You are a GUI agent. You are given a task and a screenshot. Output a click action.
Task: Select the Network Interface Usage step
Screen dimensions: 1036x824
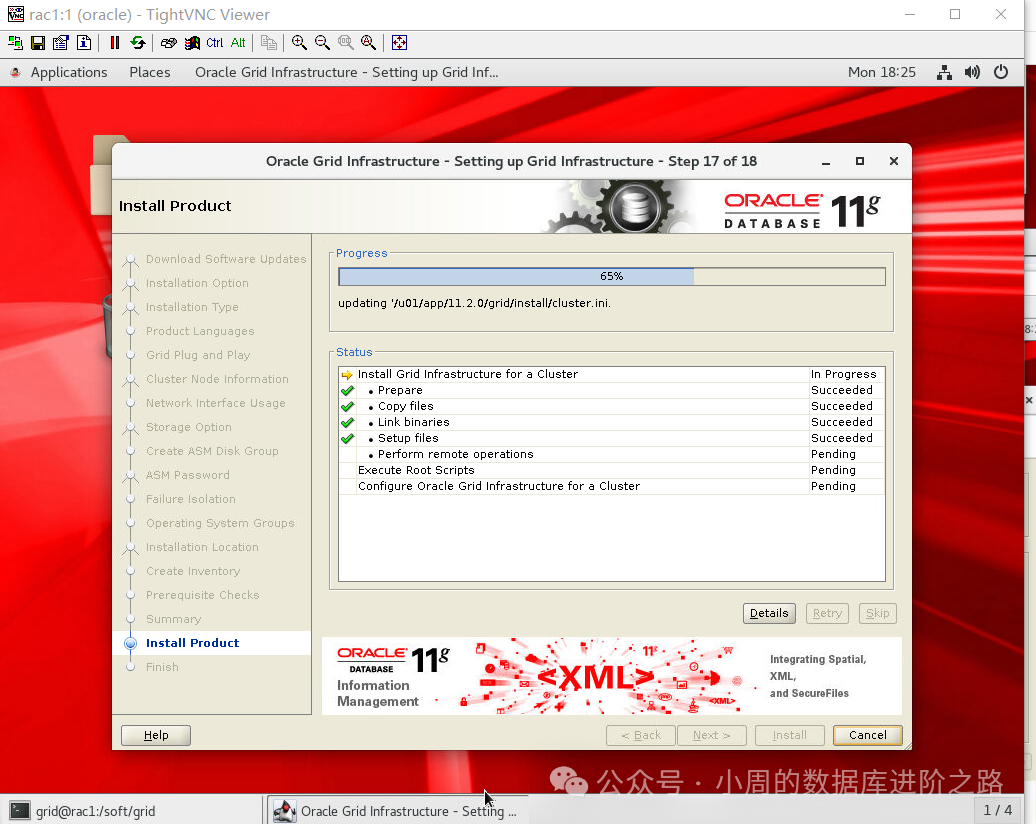tap(215, 403)
